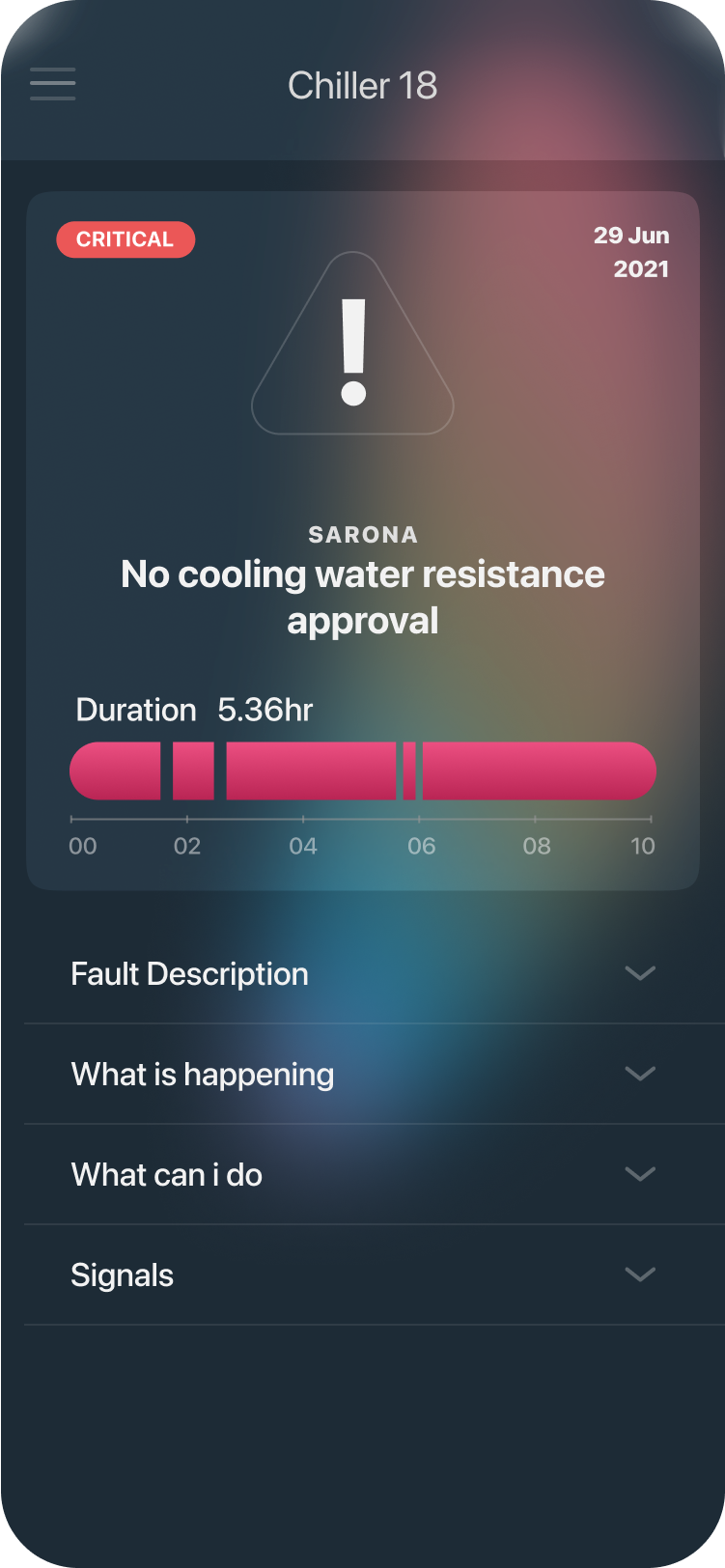Click the first duration bar segment
Screen dimensions: 725x1568
pos(116,770)
